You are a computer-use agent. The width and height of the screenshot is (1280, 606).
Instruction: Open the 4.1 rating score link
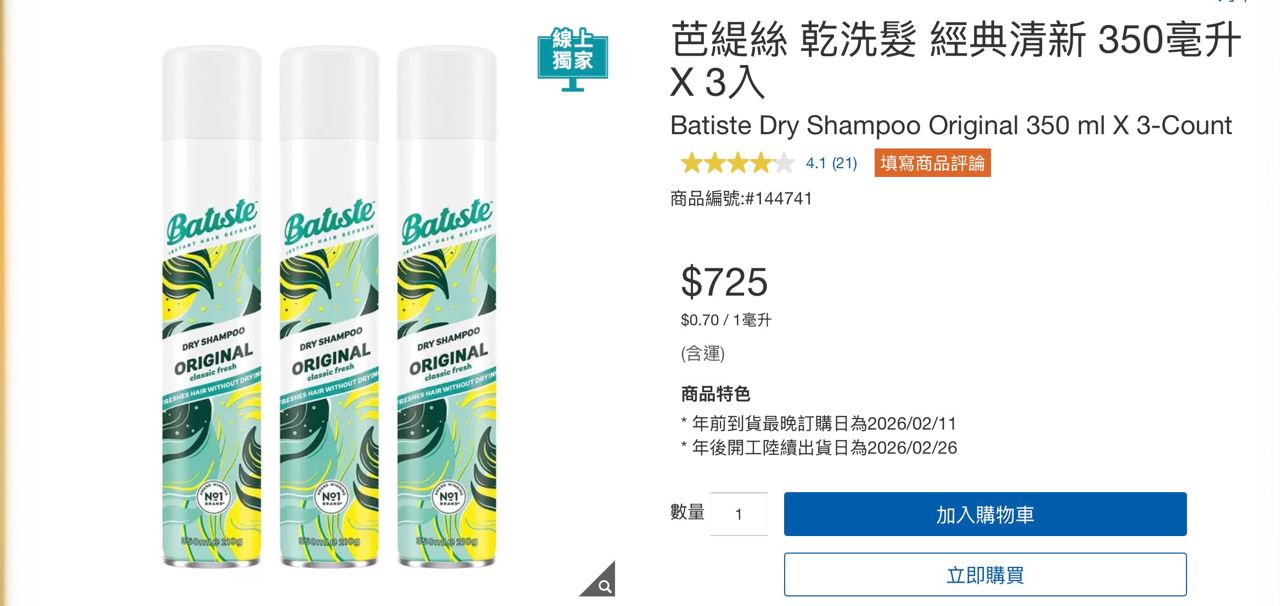pyautogui.click(x=816, y=163)
